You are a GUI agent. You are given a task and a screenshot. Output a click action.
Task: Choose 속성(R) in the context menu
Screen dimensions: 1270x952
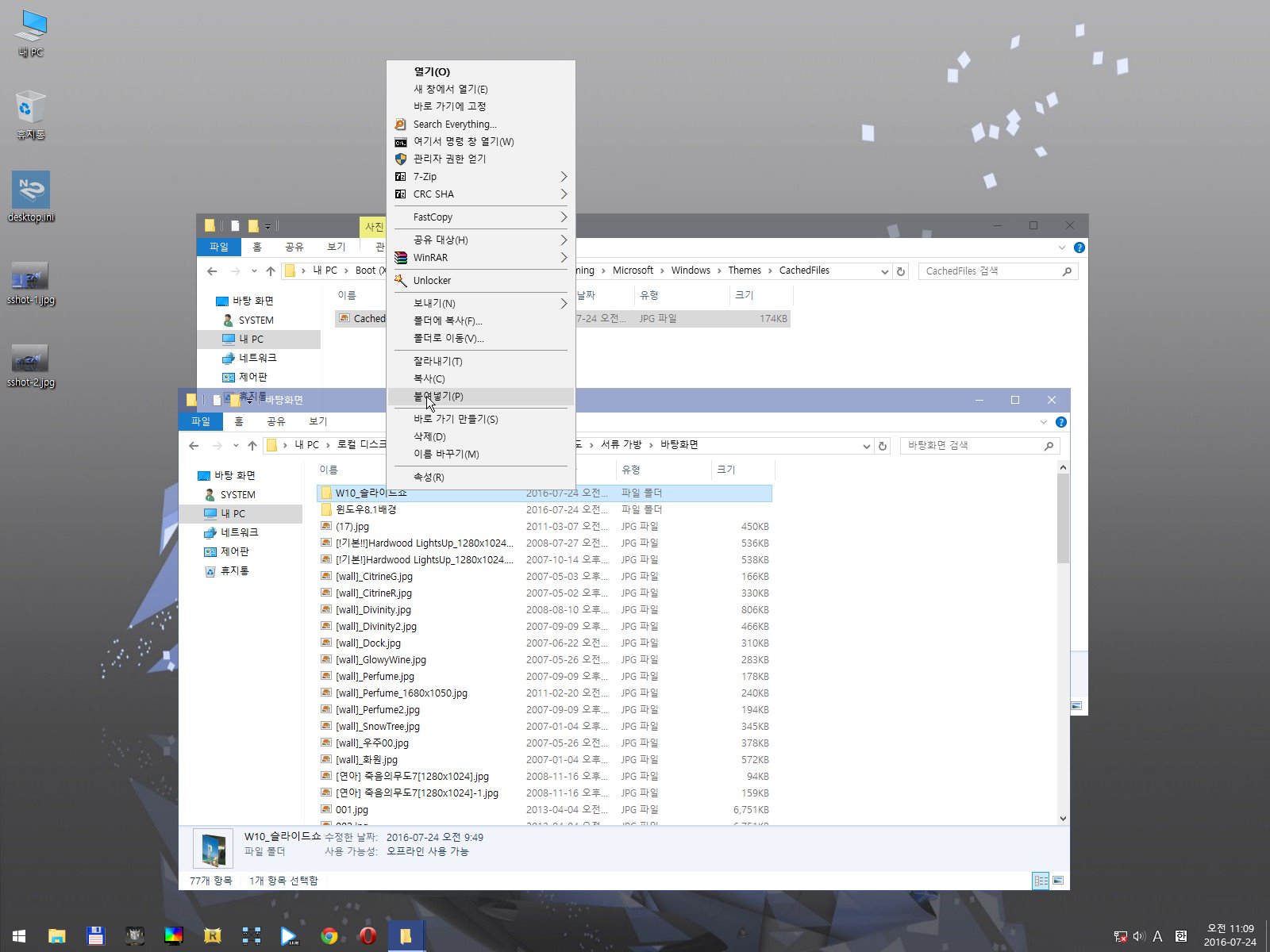tap(480, 477)
